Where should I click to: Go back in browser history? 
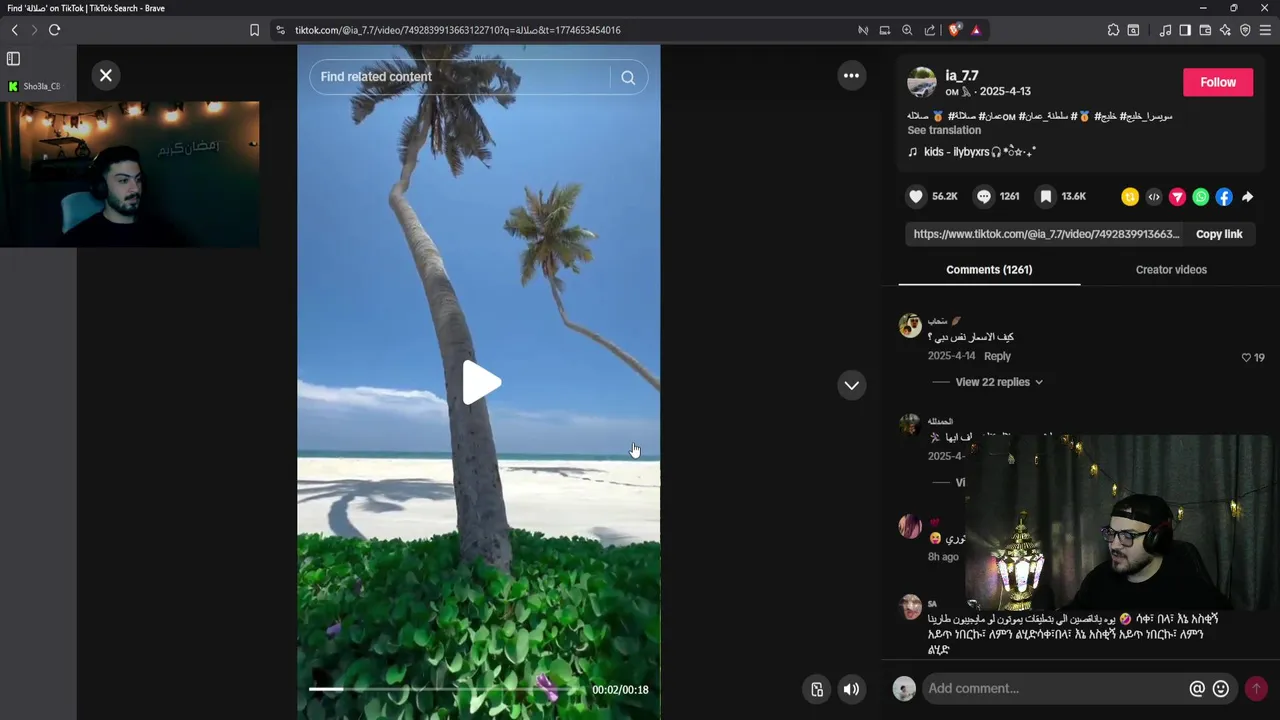pyautogui.click(x=14, y=30)
